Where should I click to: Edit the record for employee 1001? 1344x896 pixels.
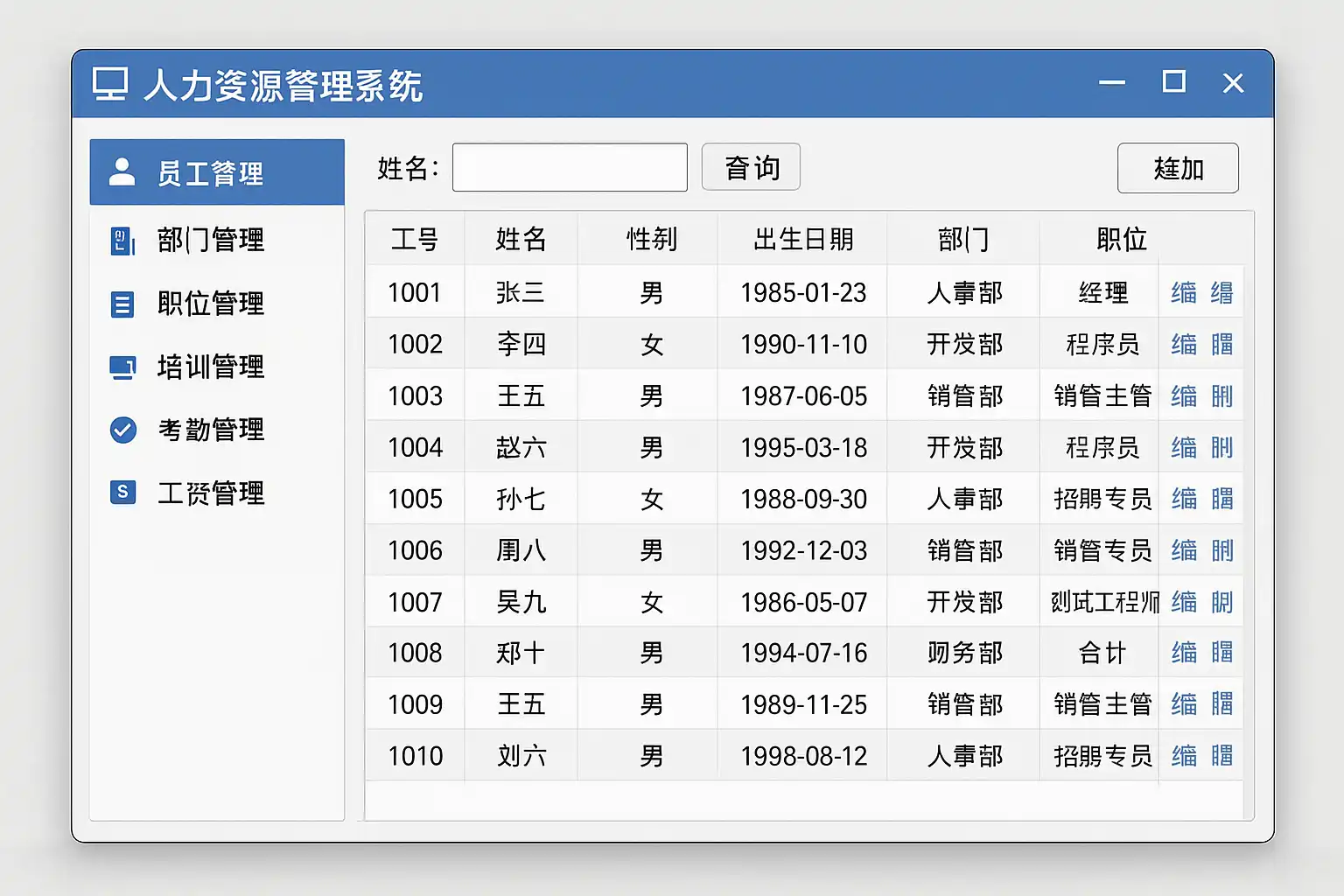[1184, 292]
